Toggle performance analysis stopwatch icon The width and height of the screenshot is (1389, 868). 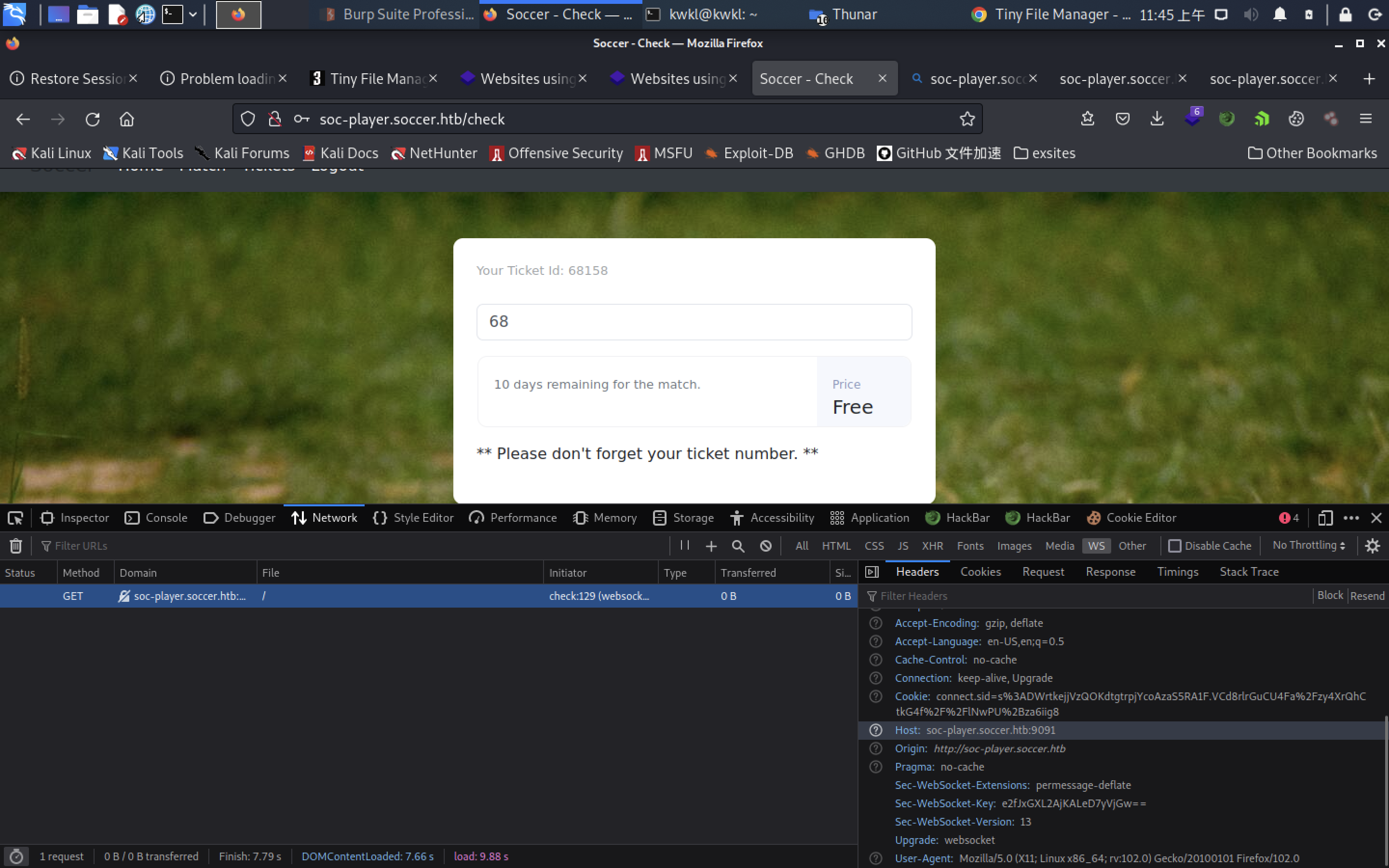tap(17, 856)
